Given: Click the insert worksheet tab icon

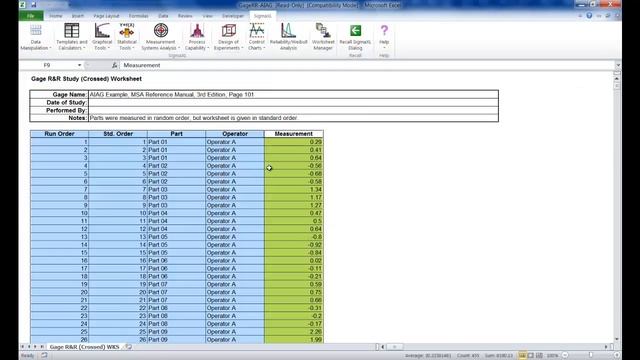Looking at the screenshot, I should 129,347.
